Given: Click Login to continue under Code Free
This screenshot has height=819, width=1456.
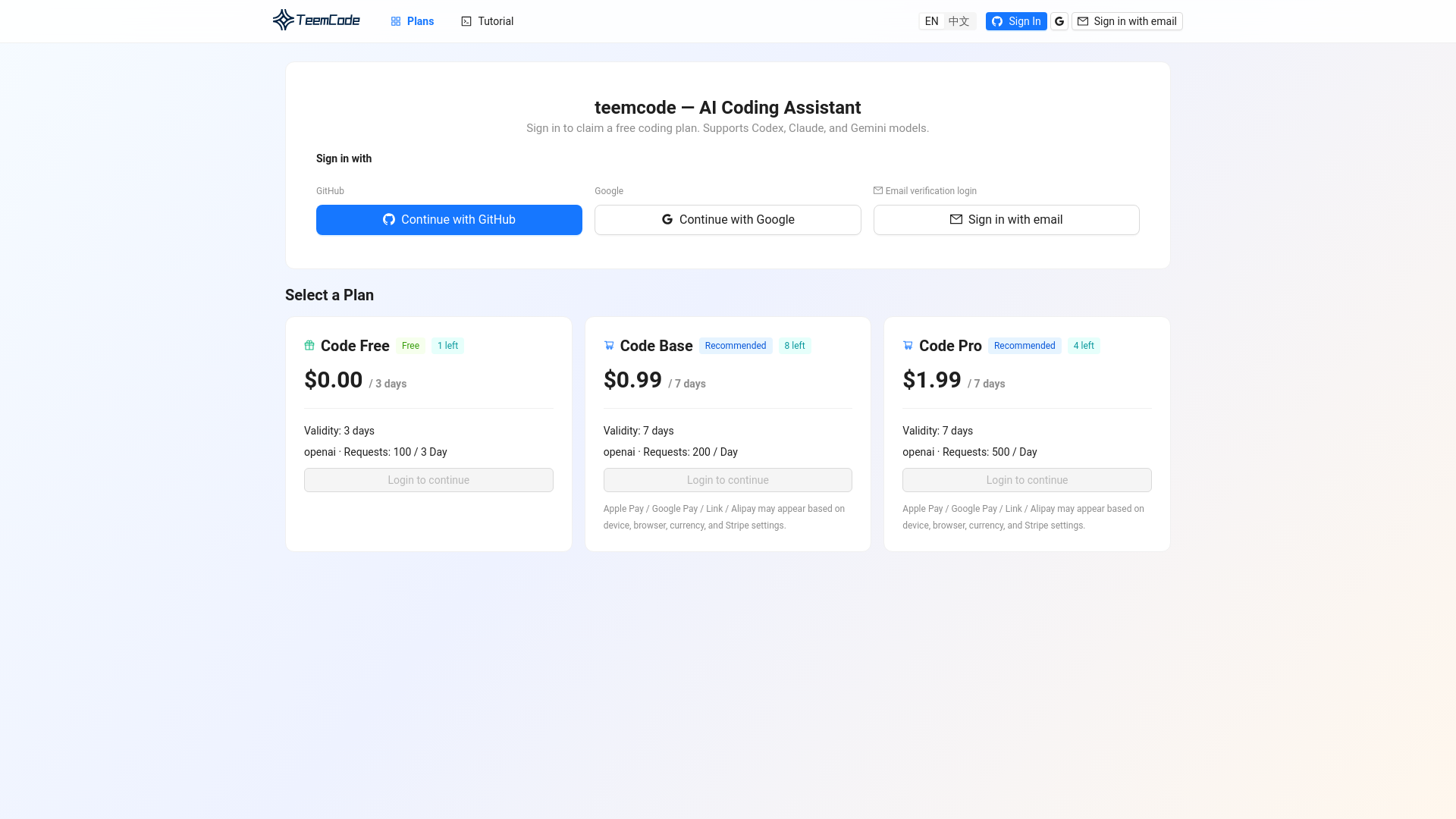Looking at the screenshot, I should point(428,480).
